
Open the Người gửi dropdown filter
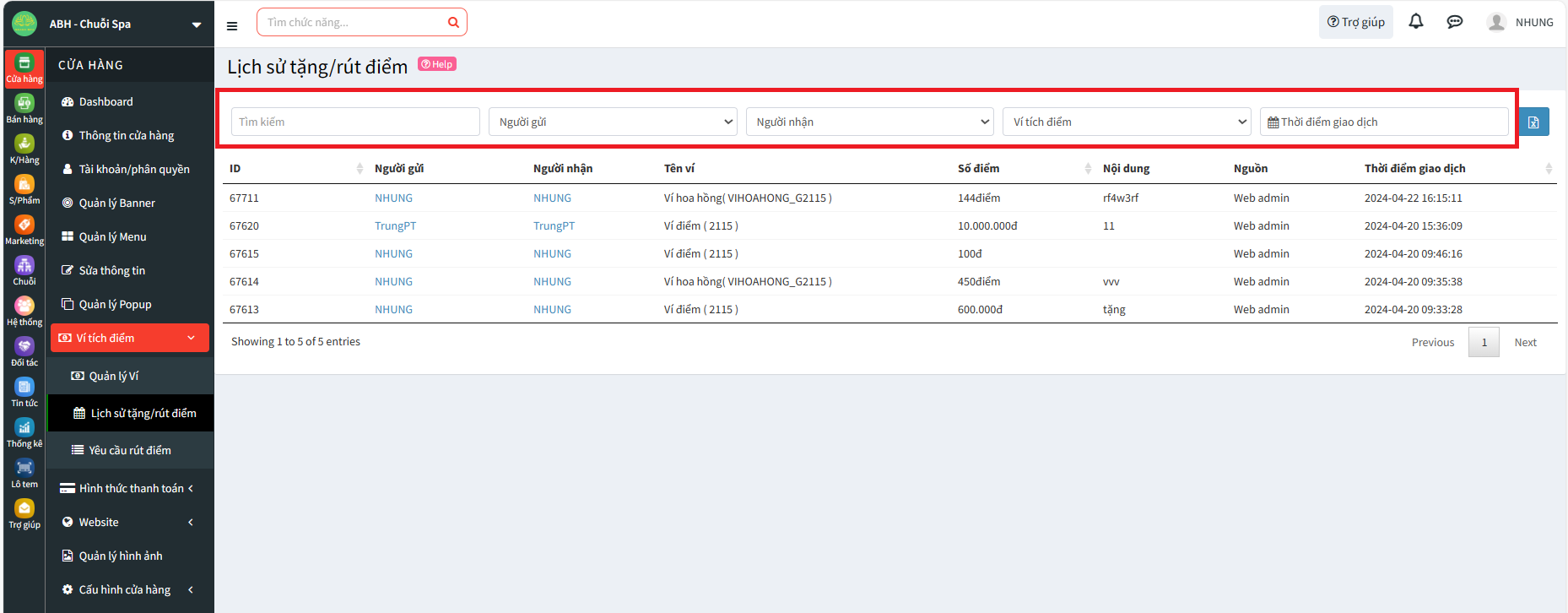click(613, 122)
